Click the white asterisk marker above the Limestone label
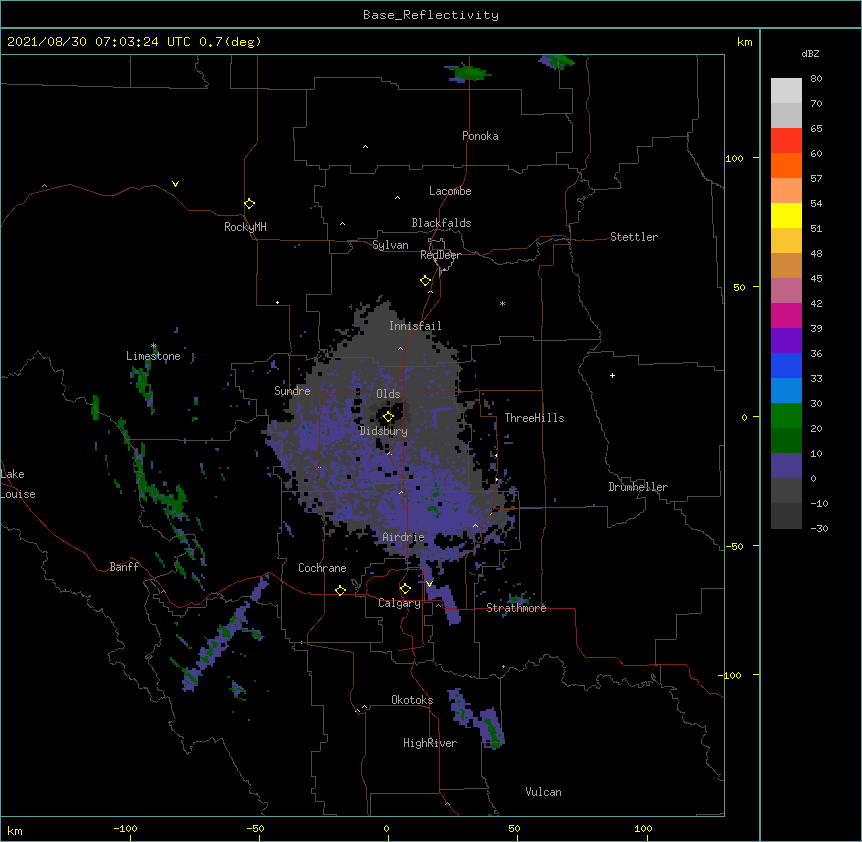The image size is (862, 842). click(154, 346)
